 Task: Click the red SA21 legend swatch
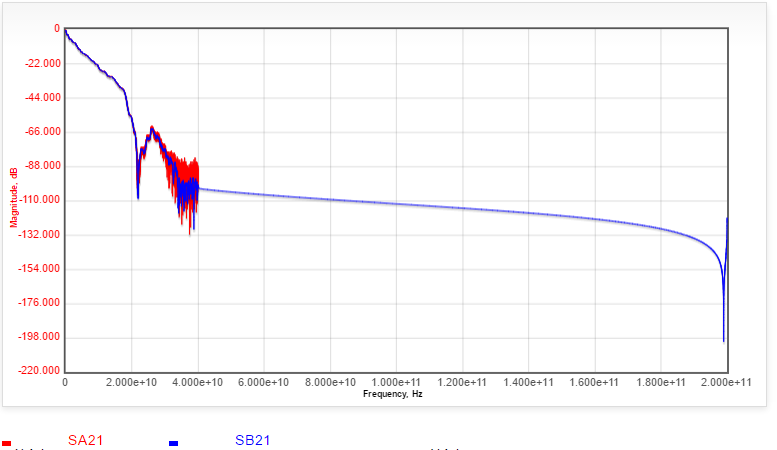click(x=7, y=442)
